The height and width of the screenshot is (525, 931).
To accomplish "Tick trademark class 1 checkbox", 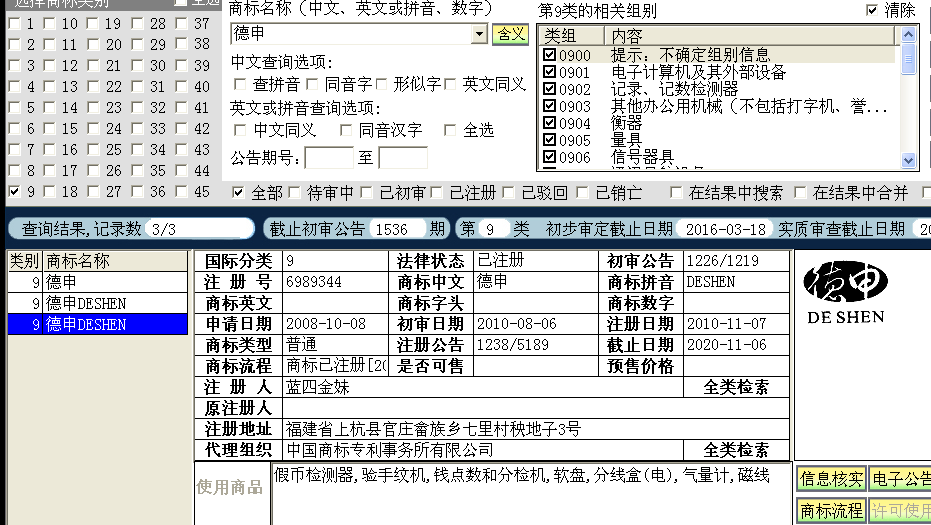I will coord(15,24).
